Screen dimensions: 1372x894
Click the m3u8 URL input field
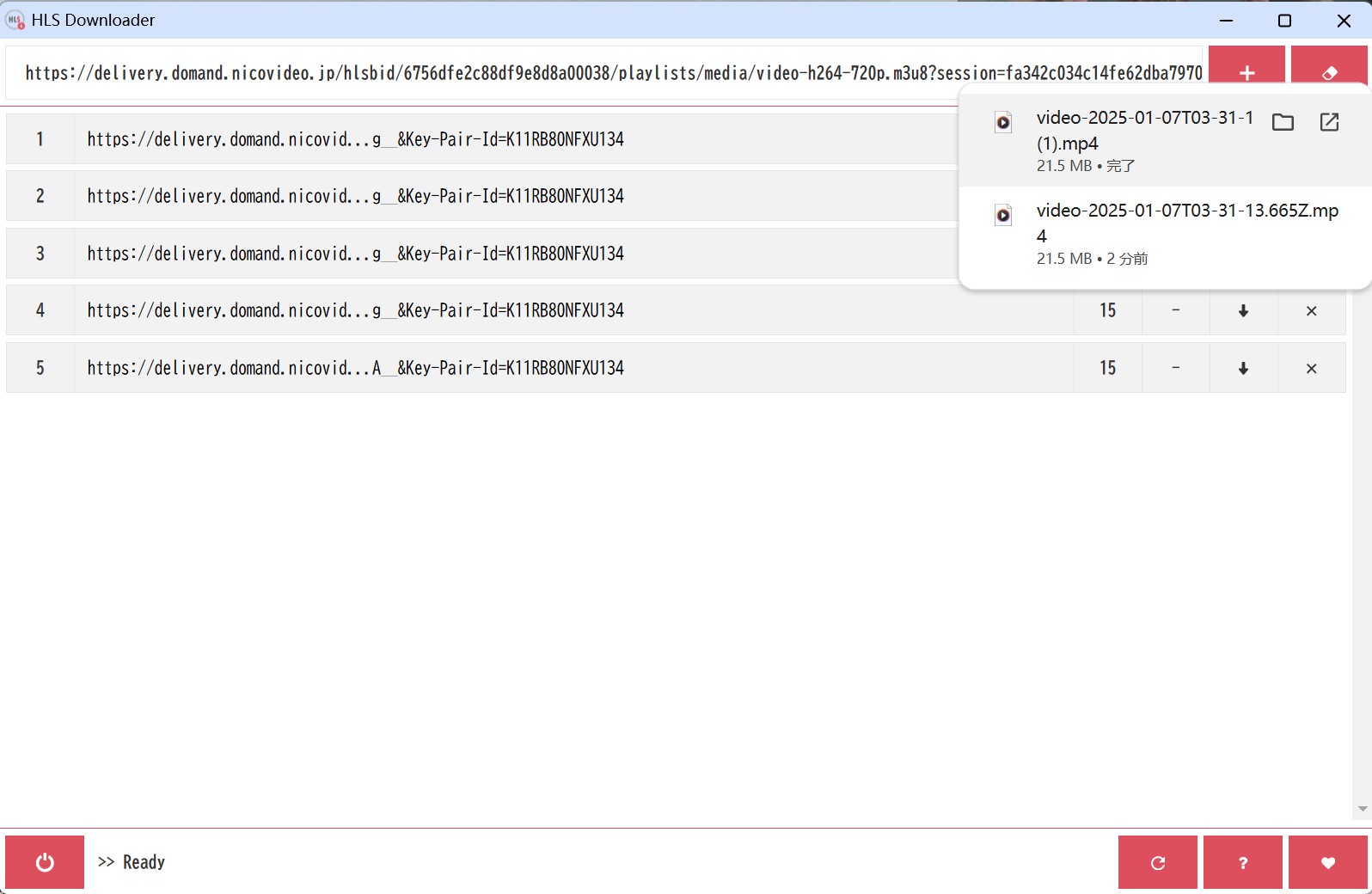[x=604, y=73]
